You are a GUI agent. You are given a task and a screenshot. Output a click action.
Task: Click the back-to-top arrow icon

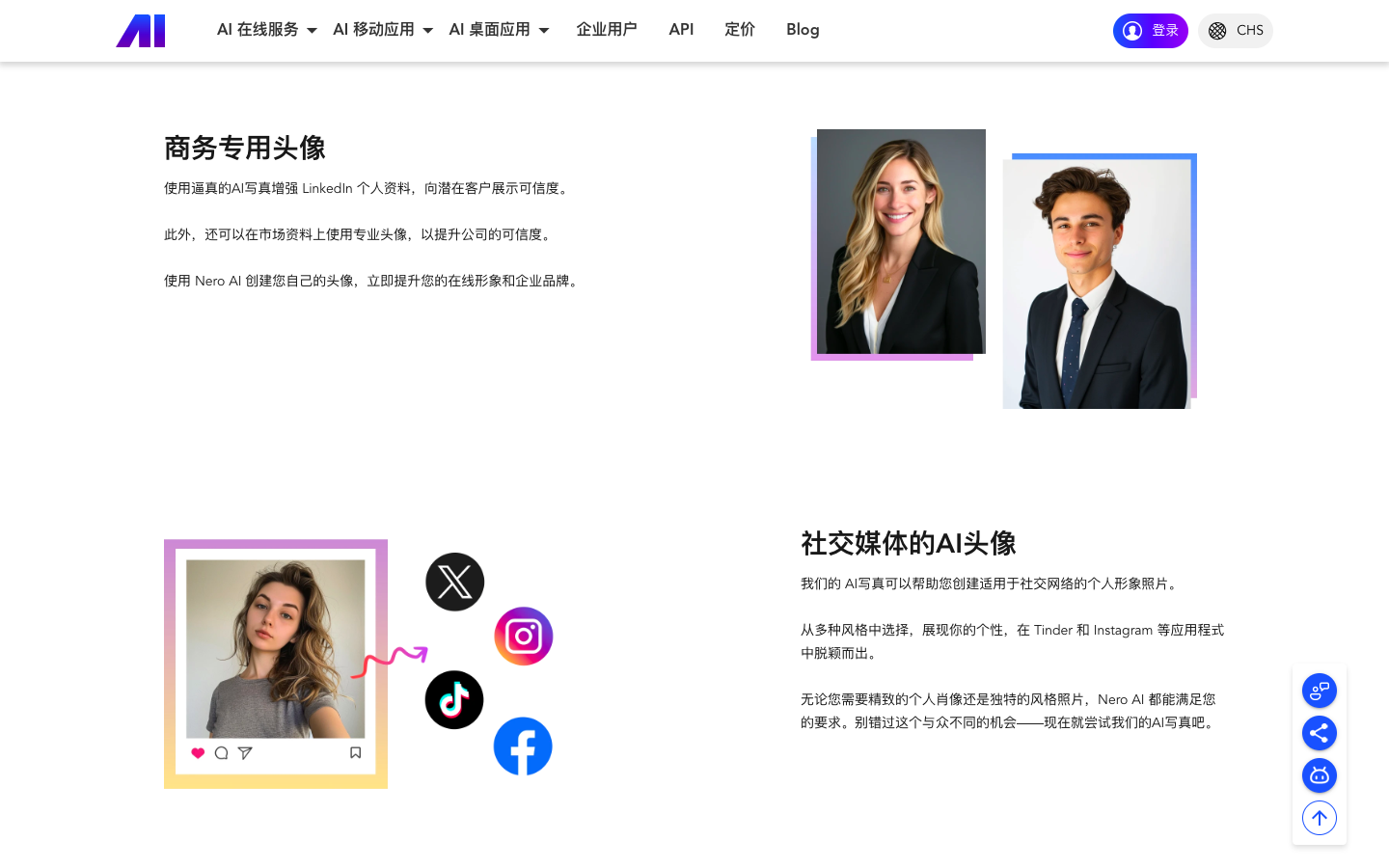(1320, 818)
